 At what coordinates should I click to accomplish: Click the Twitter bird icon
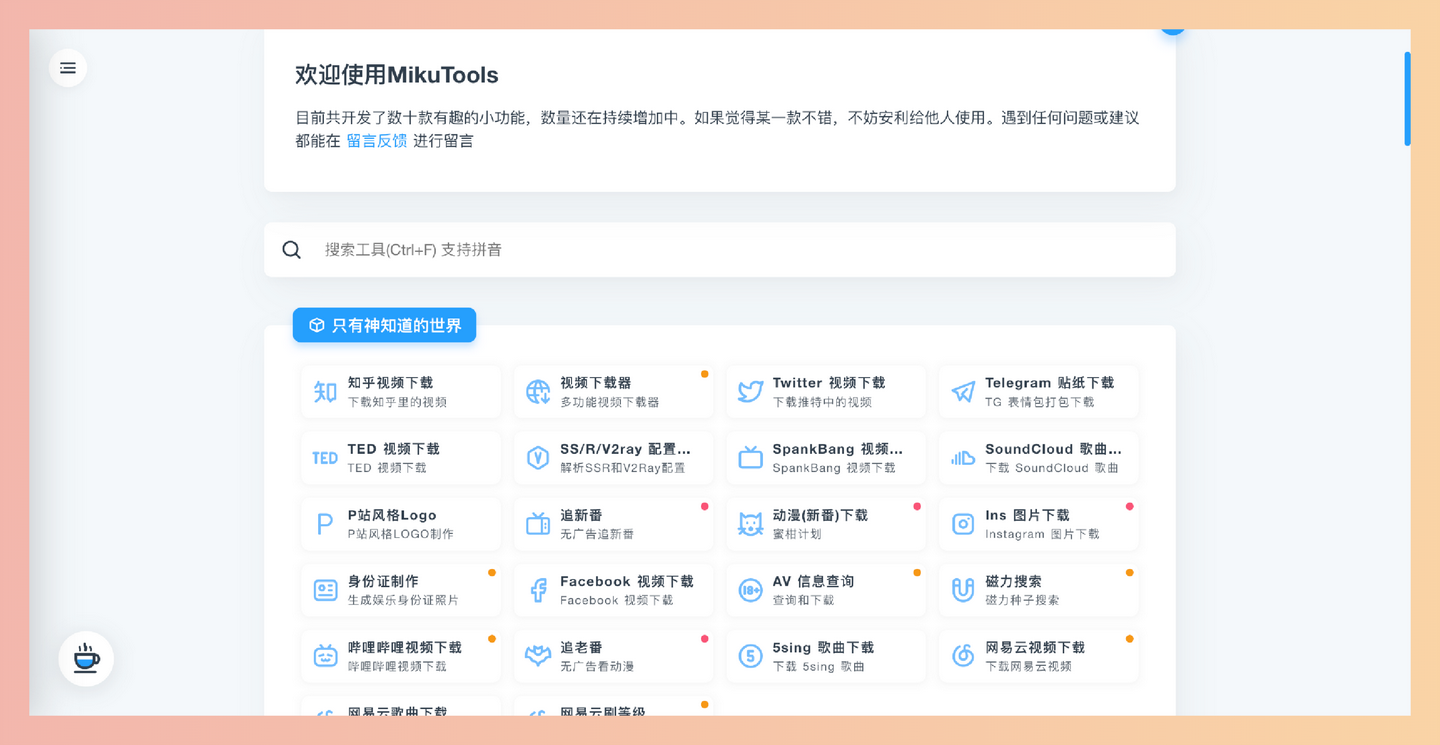751,391
